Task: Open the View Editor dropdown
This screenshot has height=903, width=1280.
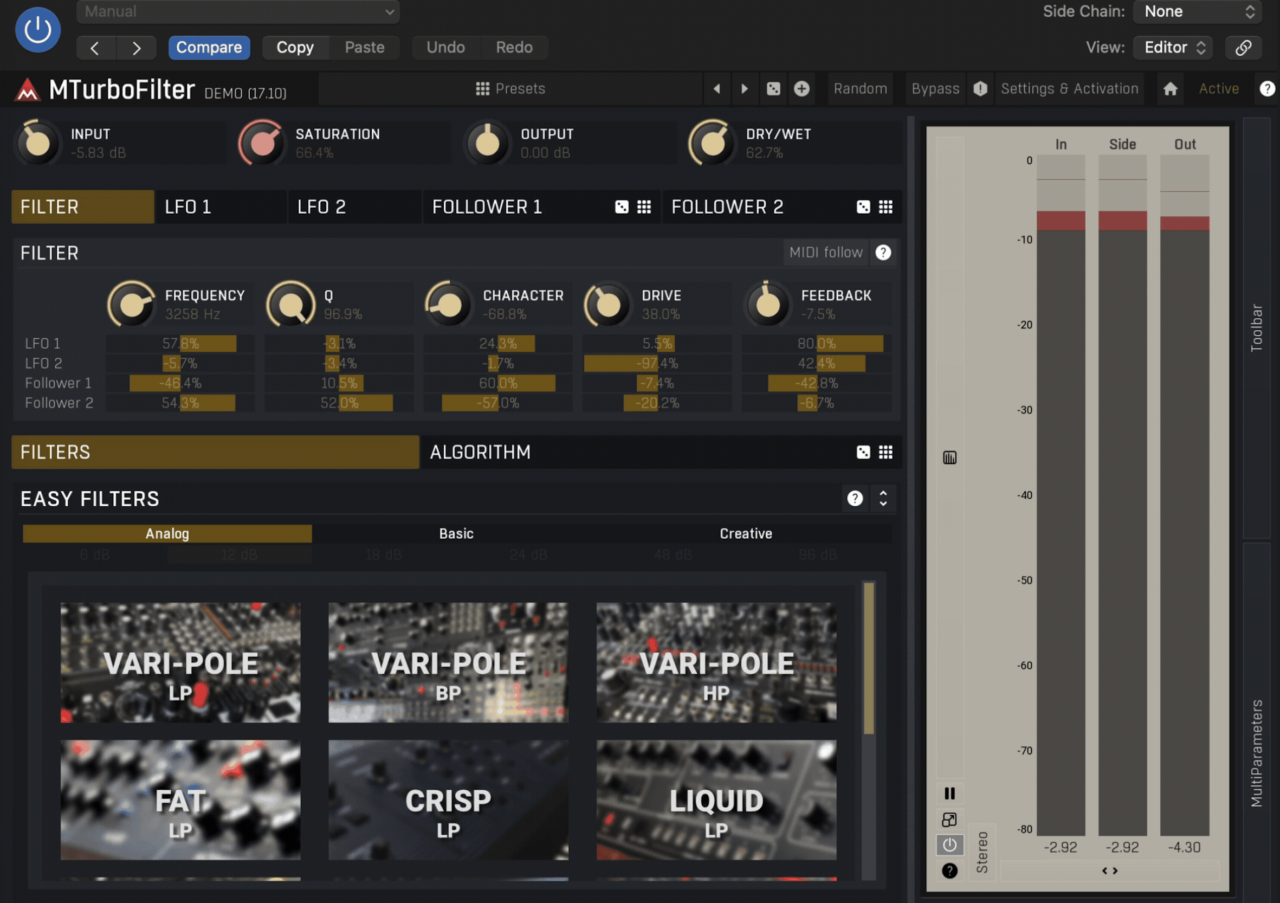Action: pyautogui.click(x=1173, y=47)
